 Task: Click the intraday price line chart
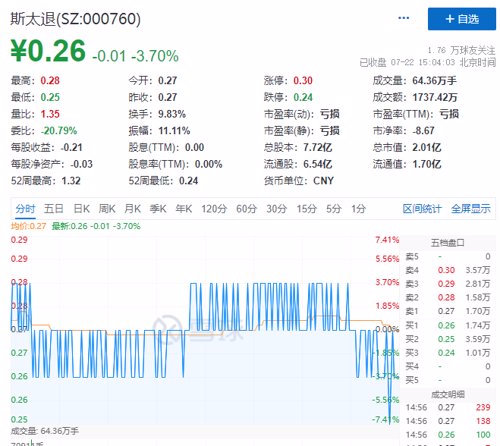click(205, 330)
